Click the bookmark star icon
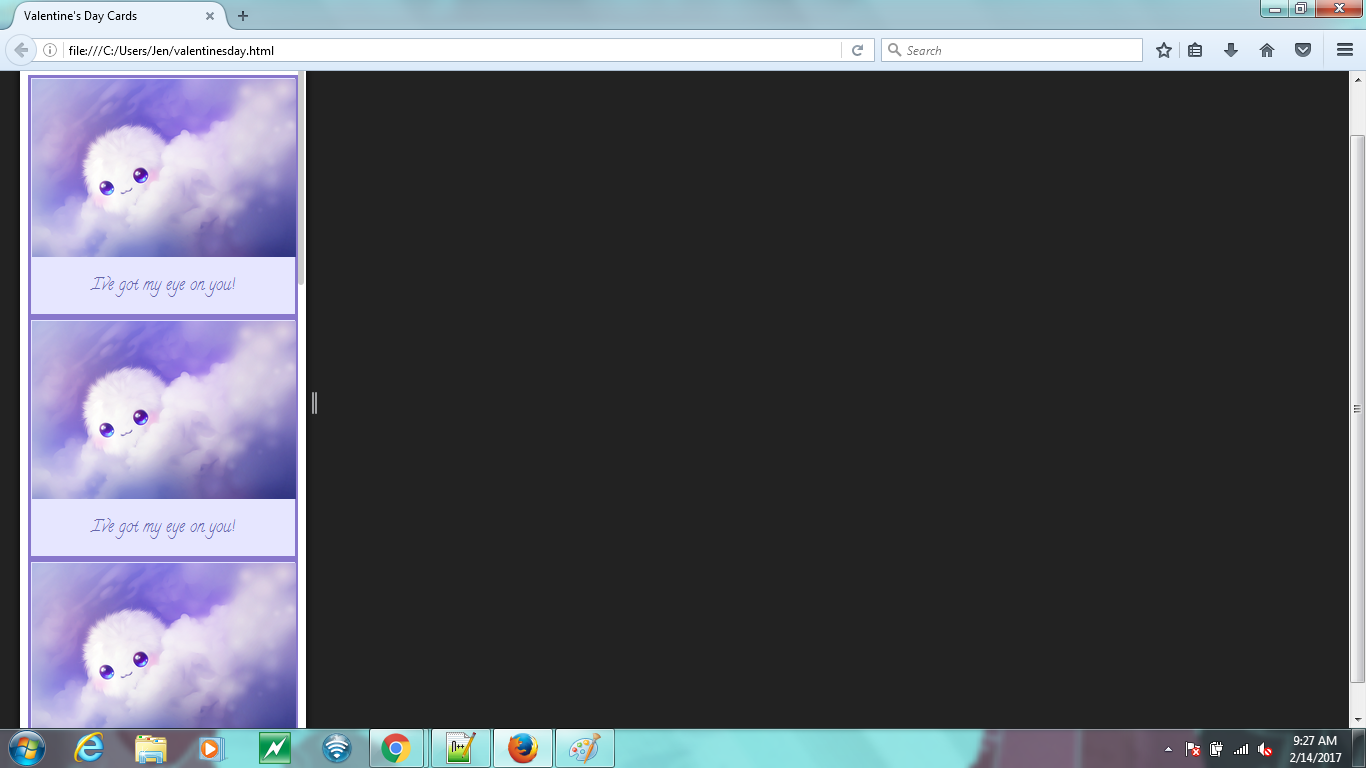Screen dimensions: 1366x768 (1164, 50)
